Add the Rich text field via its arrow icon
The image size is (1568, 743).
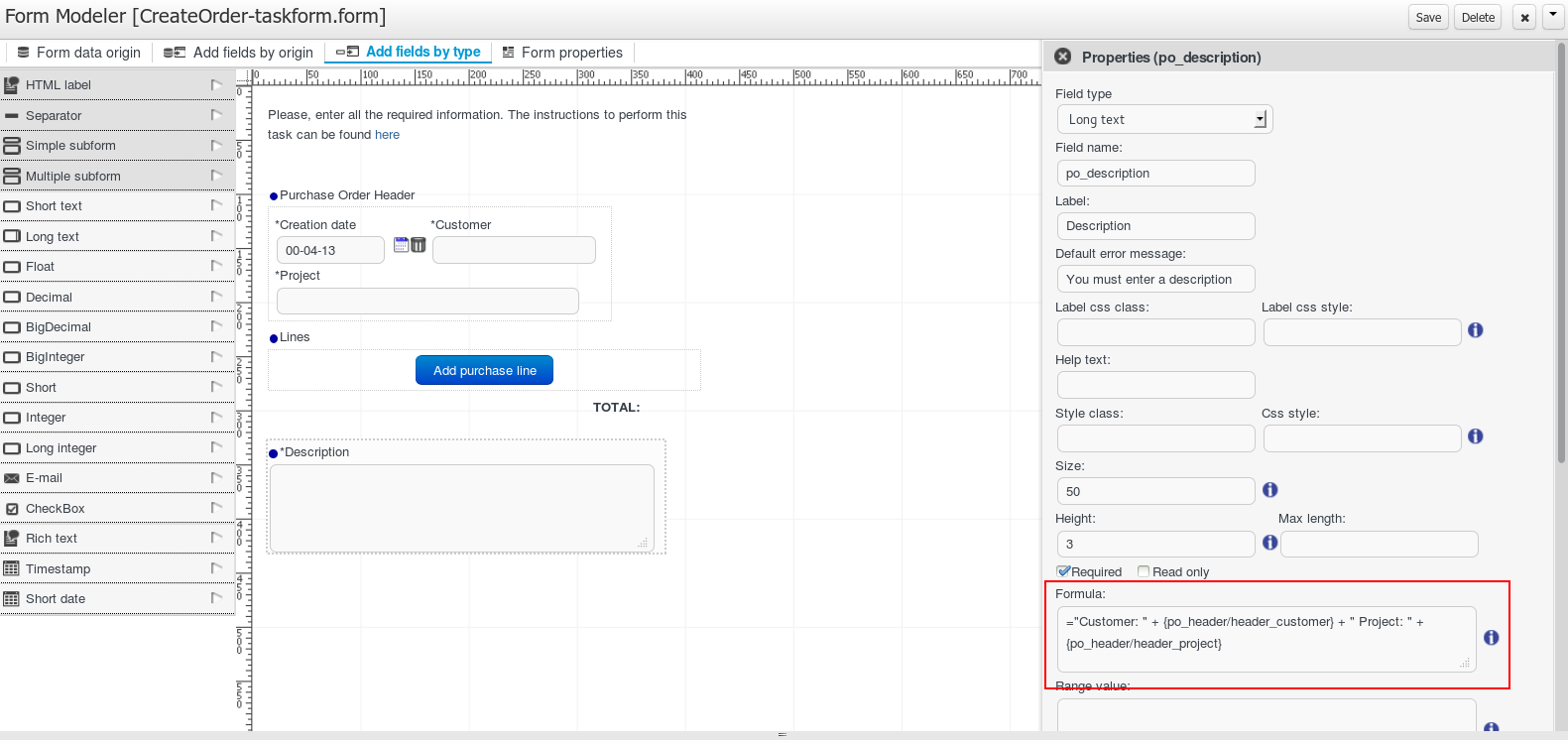point(216,538)
